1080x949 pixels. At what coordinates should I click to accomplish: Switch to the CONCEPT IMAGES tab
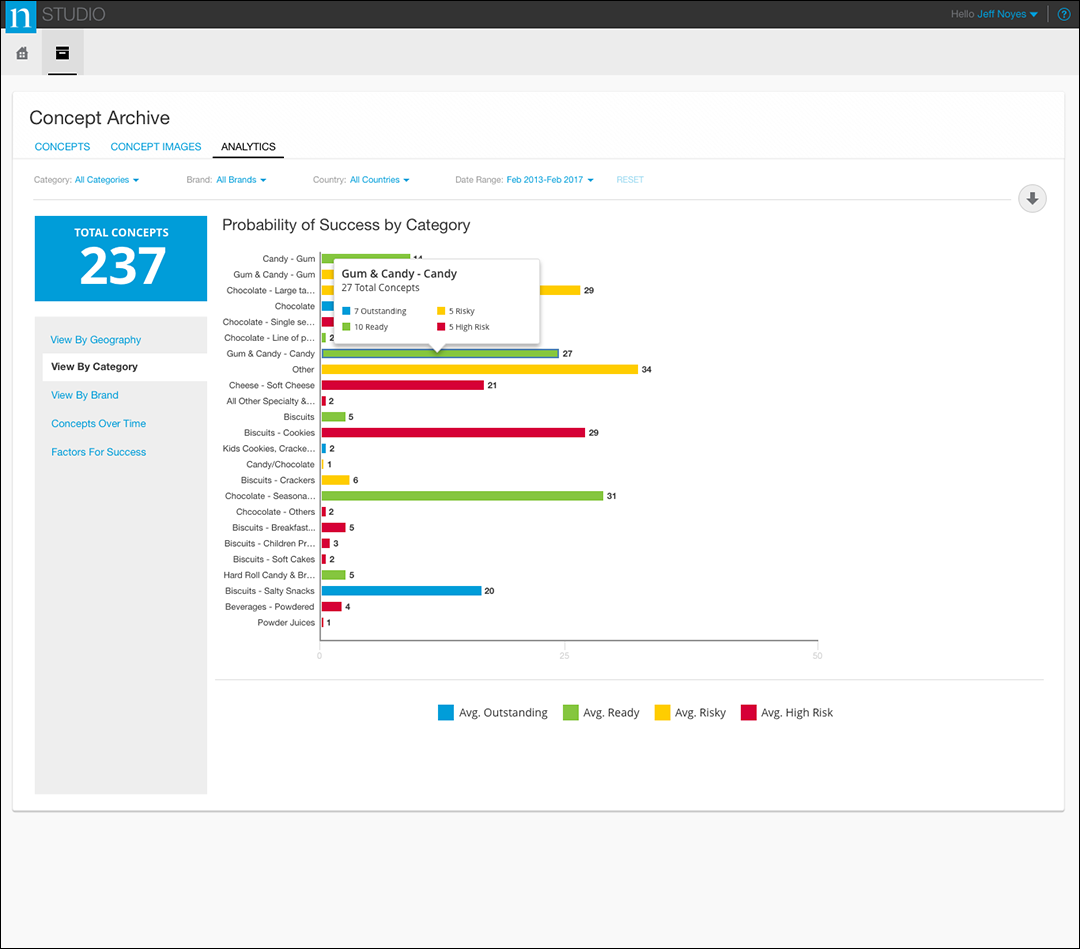point(156,147)
